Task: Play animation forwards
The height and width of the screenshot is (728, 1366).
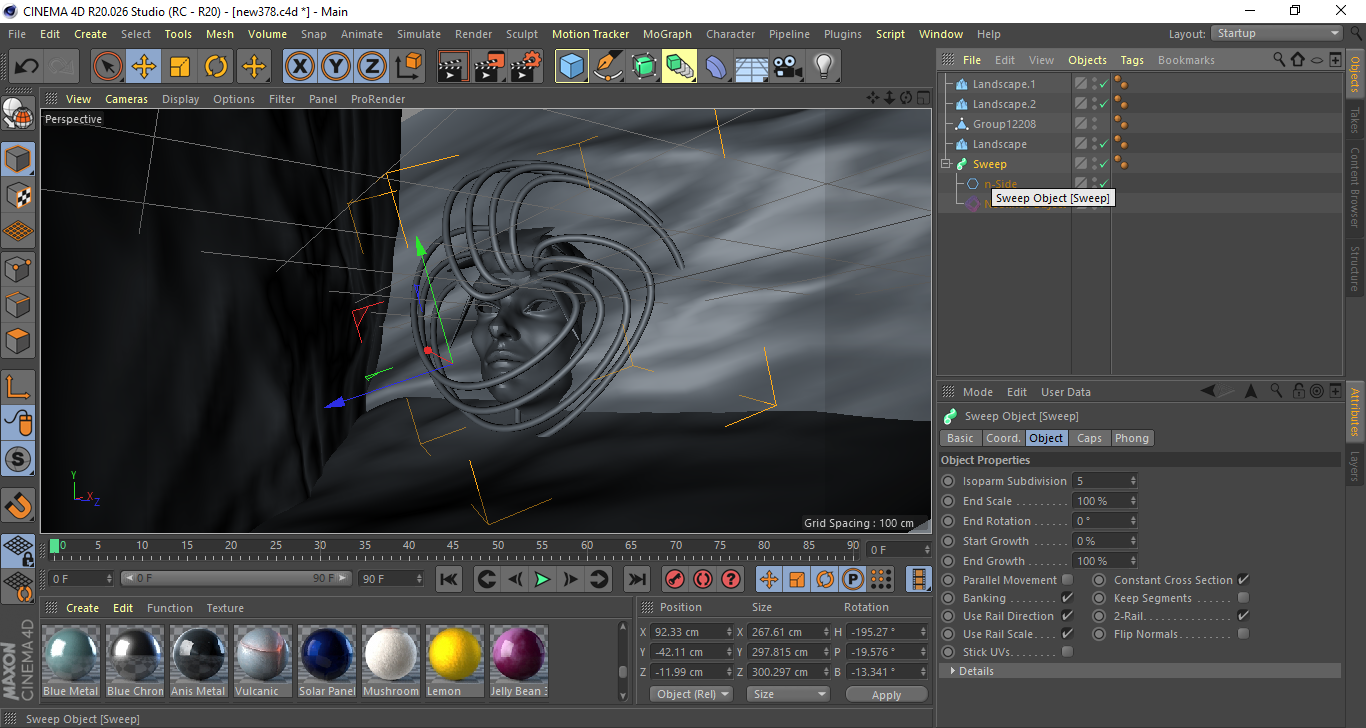Action: click(542, 579)
